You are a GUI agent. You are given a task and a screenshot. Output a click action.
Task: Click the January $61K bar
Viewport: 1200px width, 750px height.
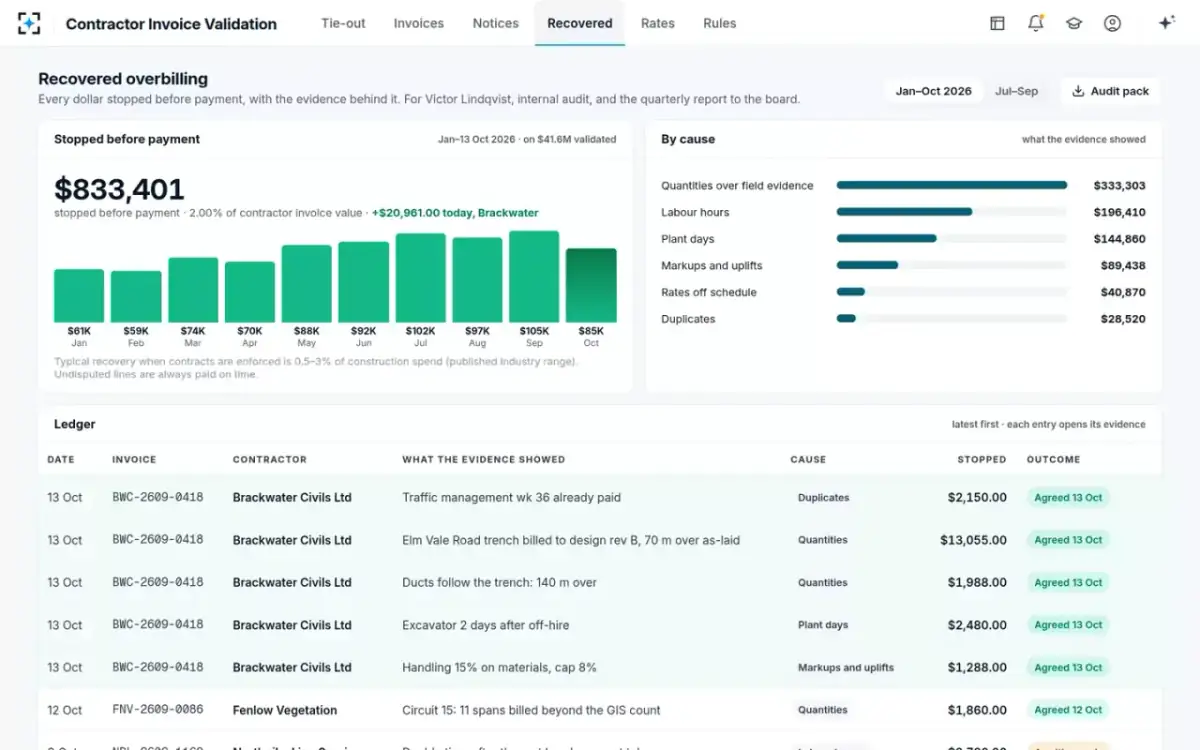[x=79, y=295]
